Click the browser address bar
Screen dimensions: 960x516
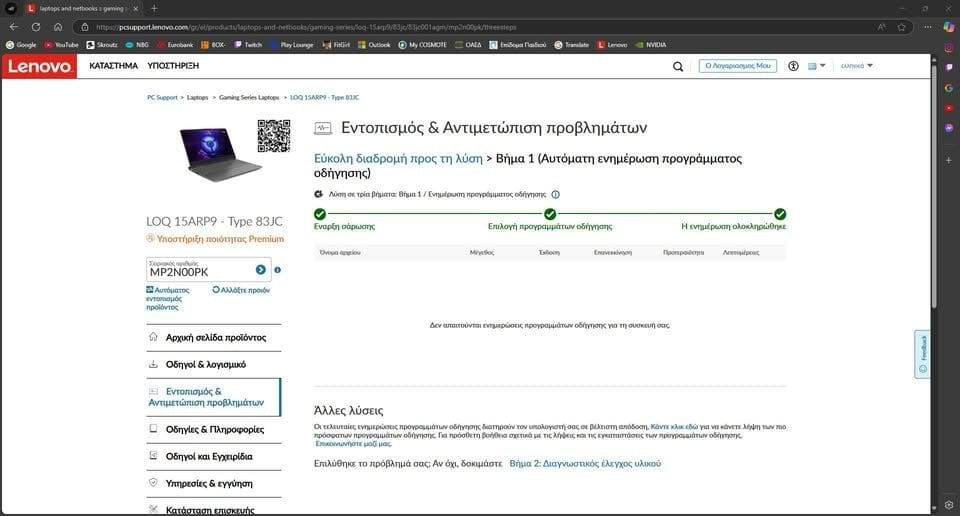[x=478, y=27]
